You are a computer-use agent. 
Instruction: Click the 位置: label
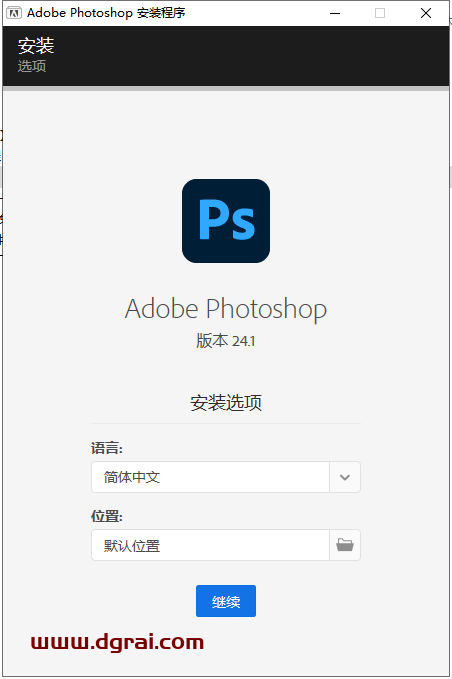point(107,516)
